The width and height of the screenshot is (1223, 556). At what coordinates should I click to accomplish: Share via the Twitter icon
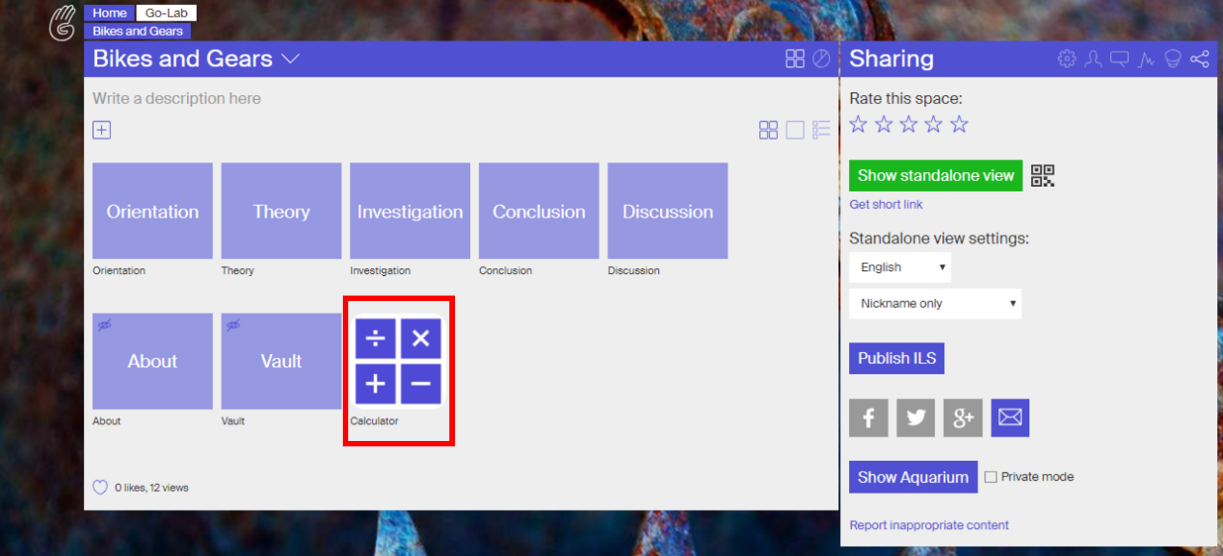[915, 418]
